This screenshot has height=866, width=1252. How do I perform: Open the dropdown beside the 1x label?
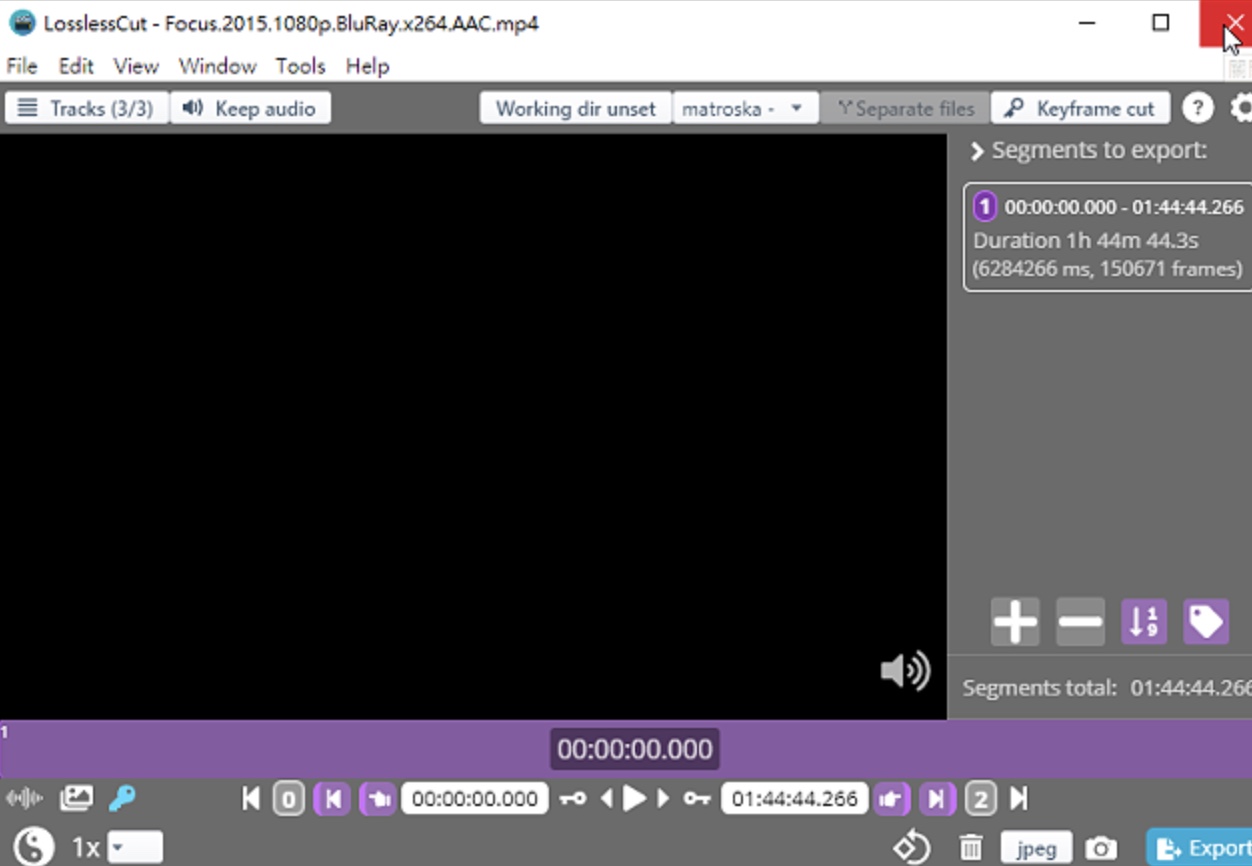(135, 849)
